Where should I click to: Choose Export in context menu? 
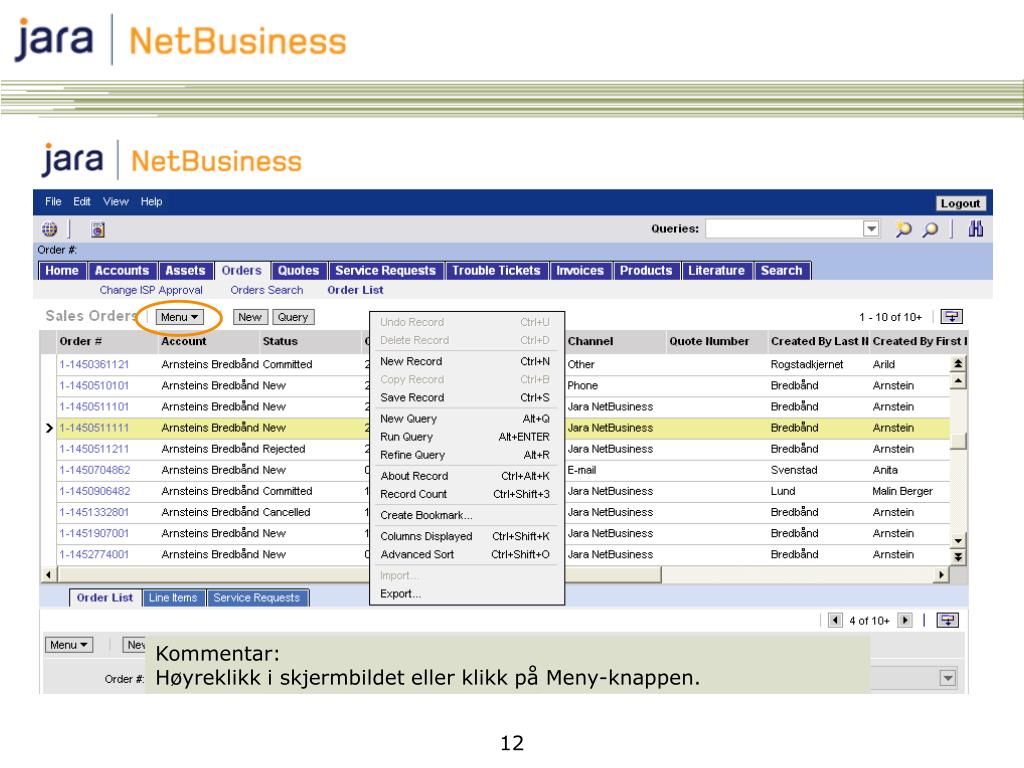465,594
